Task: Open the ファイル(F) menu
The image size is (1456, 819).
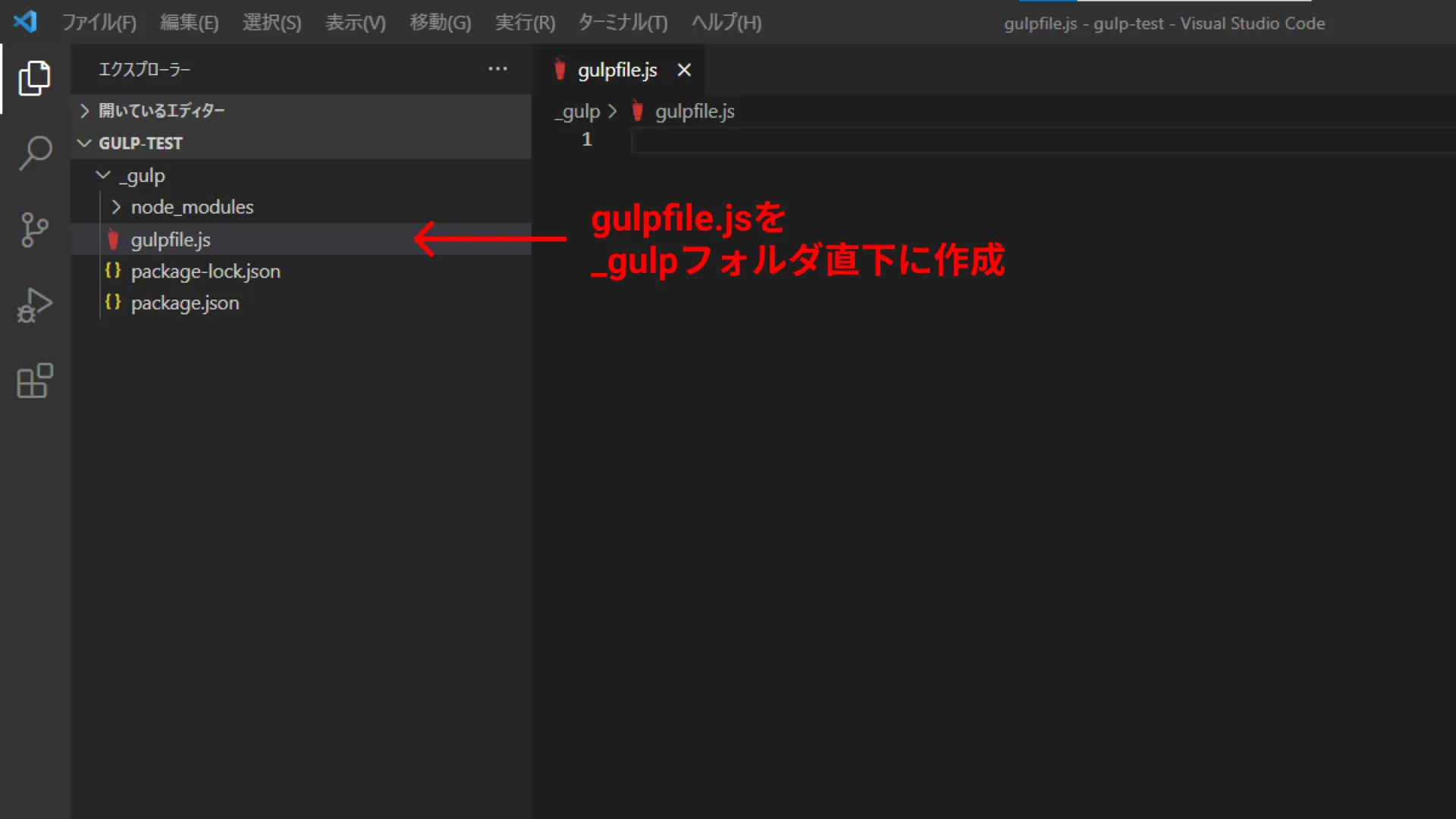Action: tap(99, 23)
